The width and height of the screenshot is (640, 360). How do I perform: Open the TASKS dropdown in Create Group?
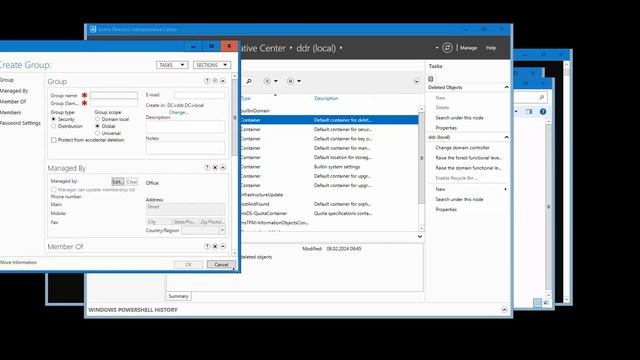point(172,65)
